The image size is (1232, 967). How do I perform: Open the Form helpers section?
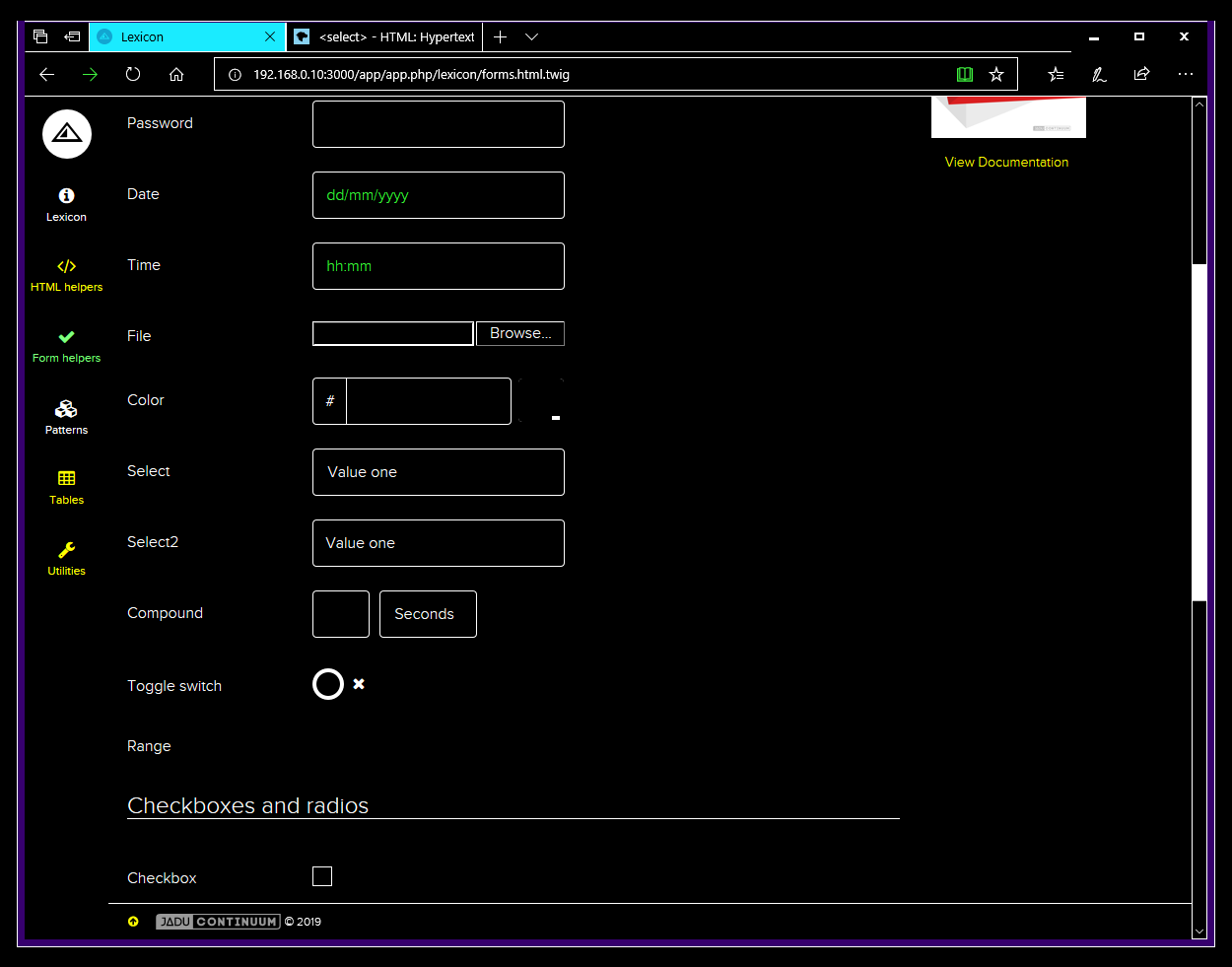pyautogui.click(x=66, y=347)
